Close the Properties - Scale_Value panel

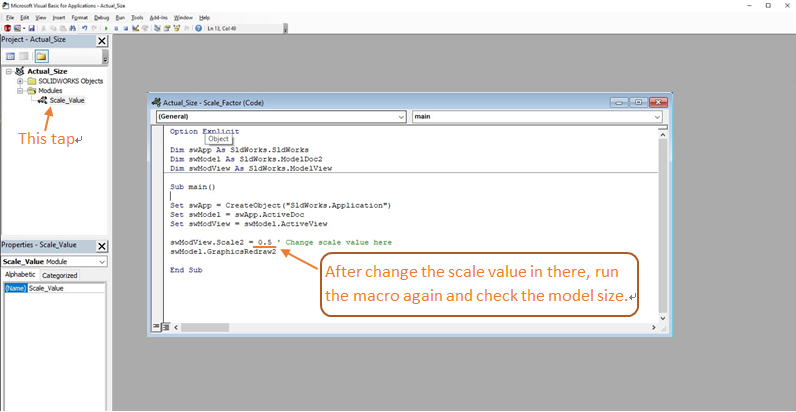[x=102, y=245]
